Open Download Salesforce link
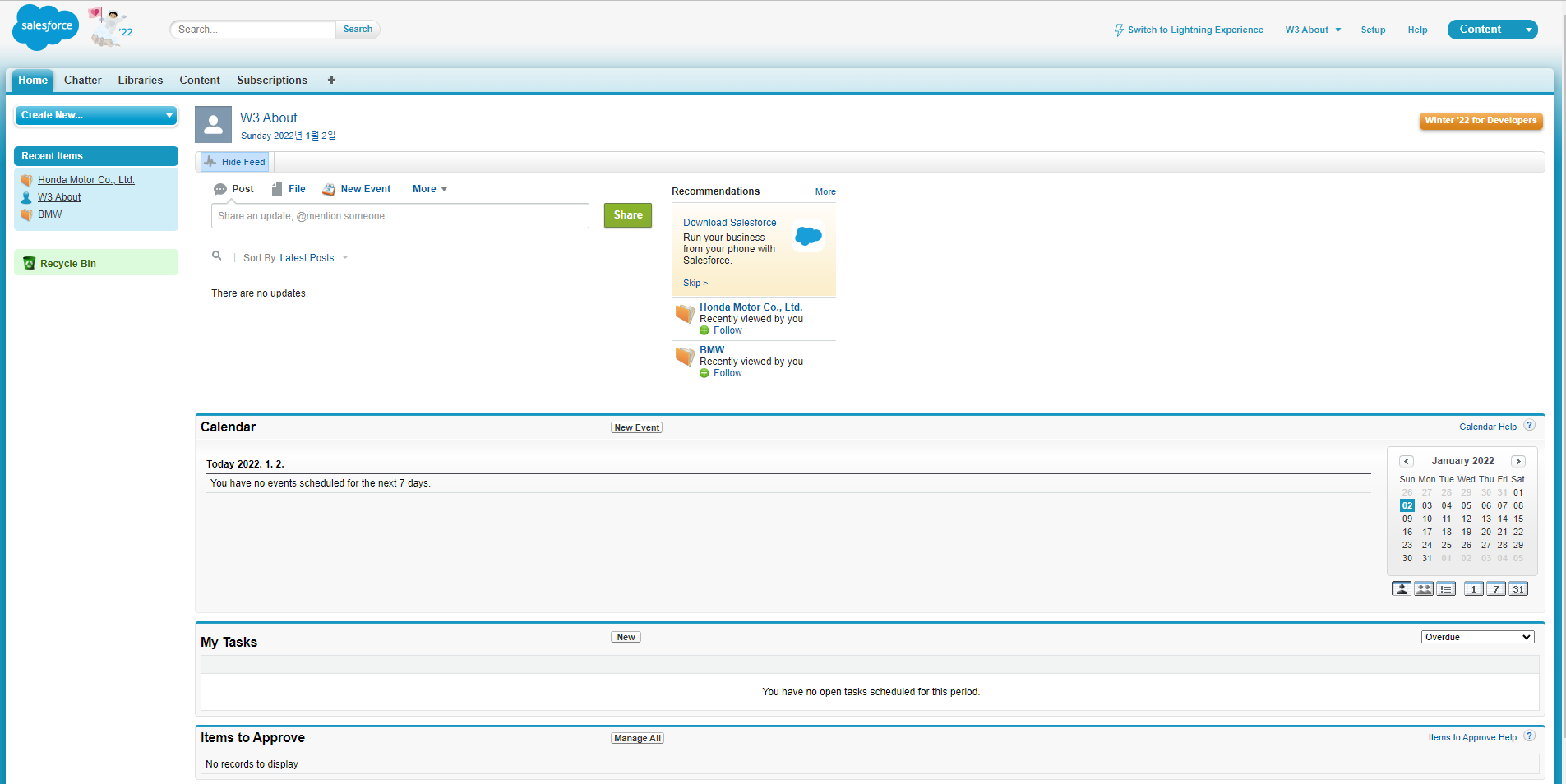Image resolution: width=1566 pixels, height=784 pixels. click(x=729, y=223)
